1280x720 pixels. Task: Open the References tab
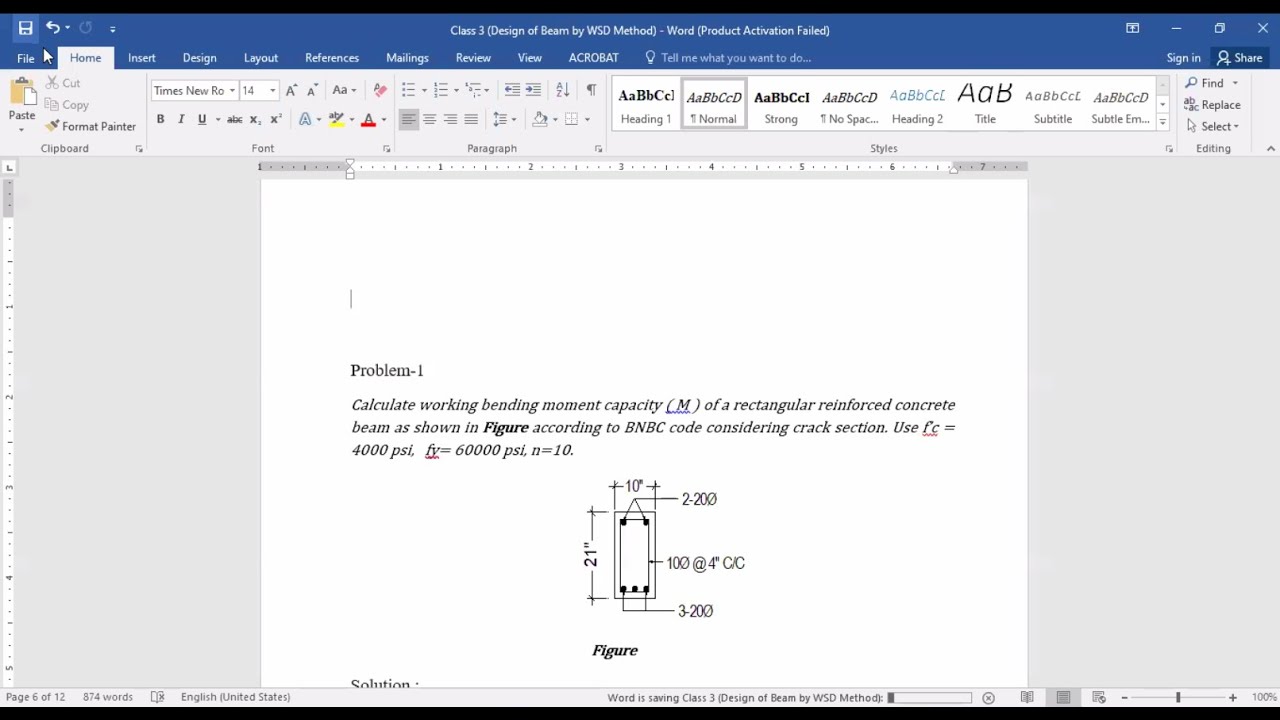(x=331, y=58)
